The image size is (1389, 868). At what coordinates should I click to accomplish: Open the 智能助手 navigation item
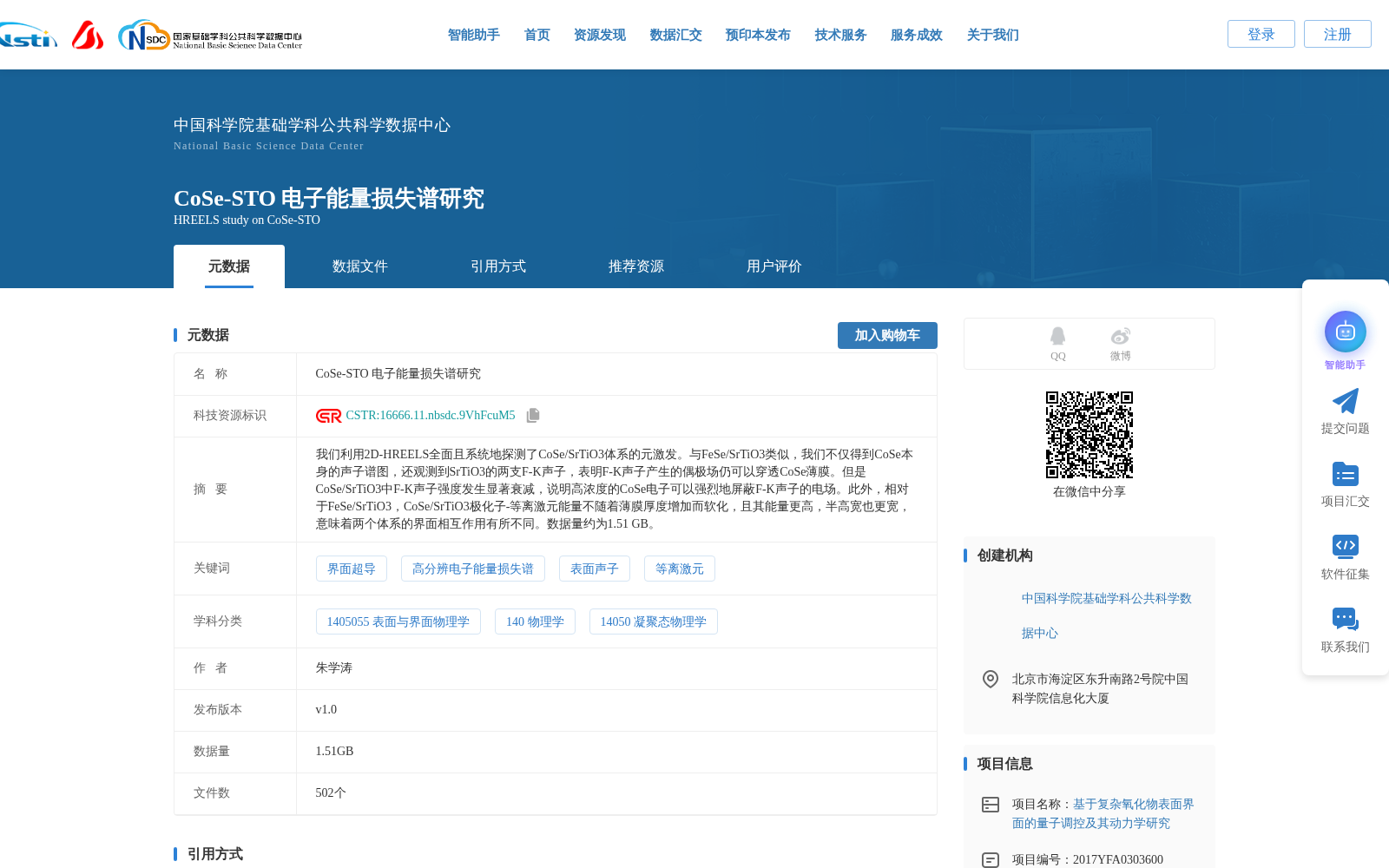coord(473,35)
